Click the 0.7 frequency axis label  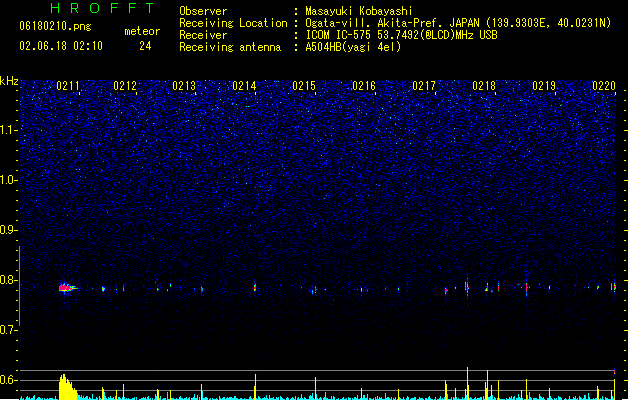tap(8, 330)
